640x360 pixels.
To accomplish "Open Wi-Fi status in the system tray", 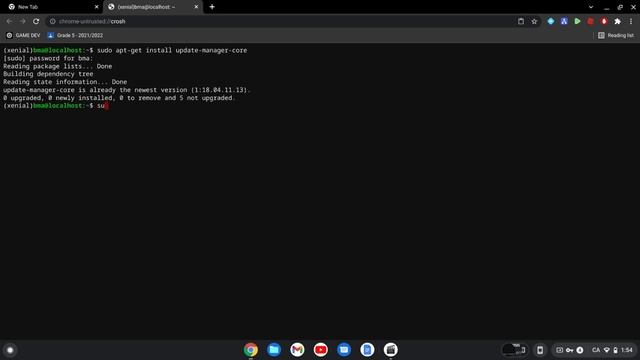I will click(607, 350).
